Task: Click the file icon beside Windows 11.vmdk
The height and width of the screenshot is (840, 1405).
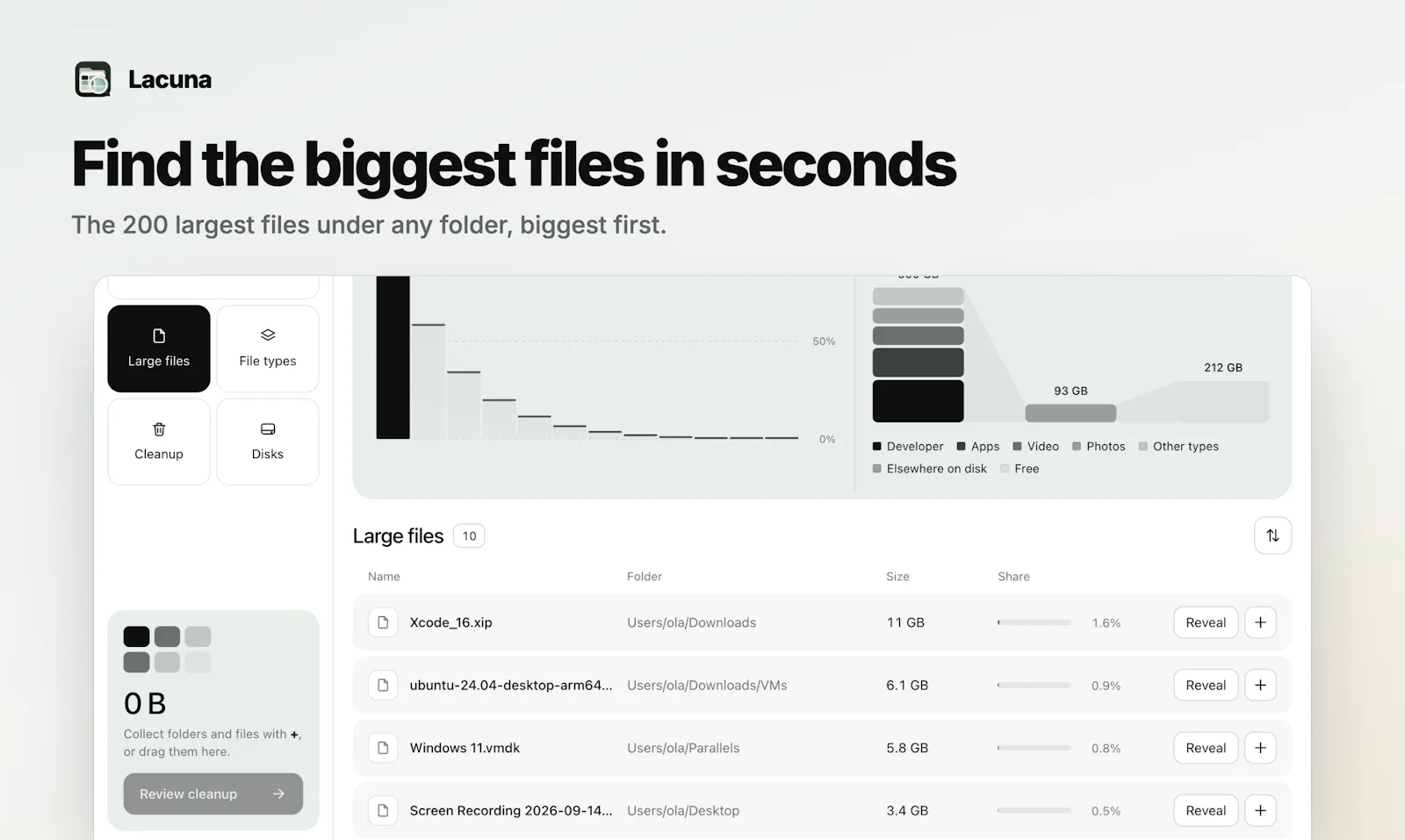Action: [383, 748]
